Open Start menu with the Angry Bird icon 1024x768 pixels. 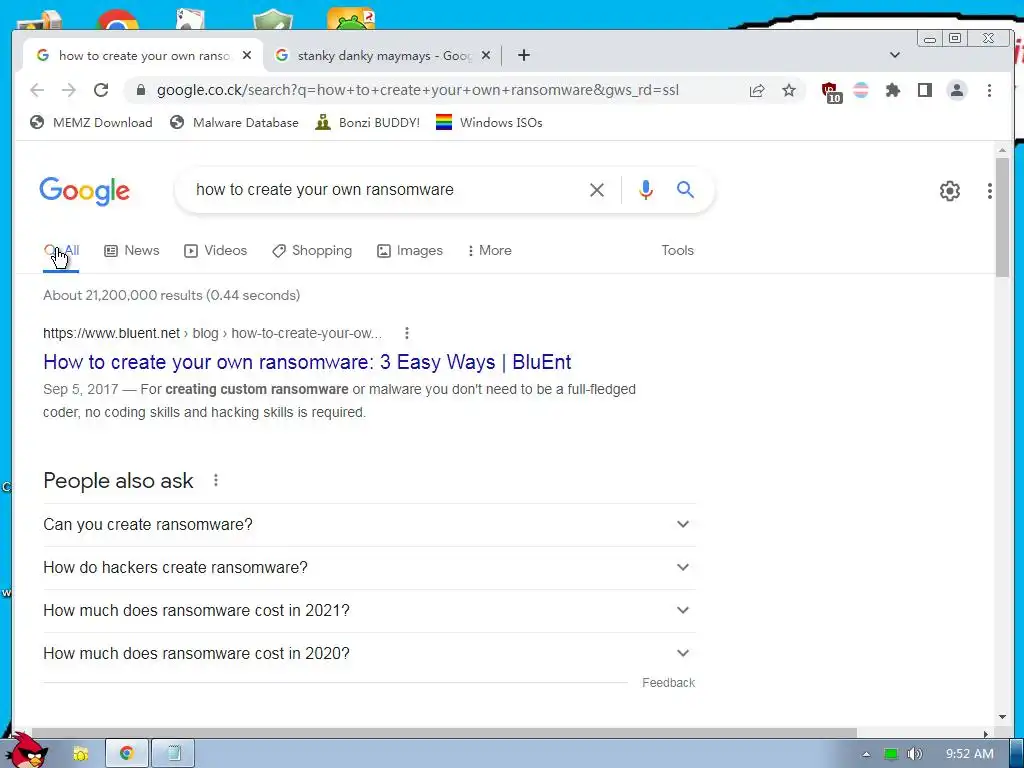click(26, 751)
